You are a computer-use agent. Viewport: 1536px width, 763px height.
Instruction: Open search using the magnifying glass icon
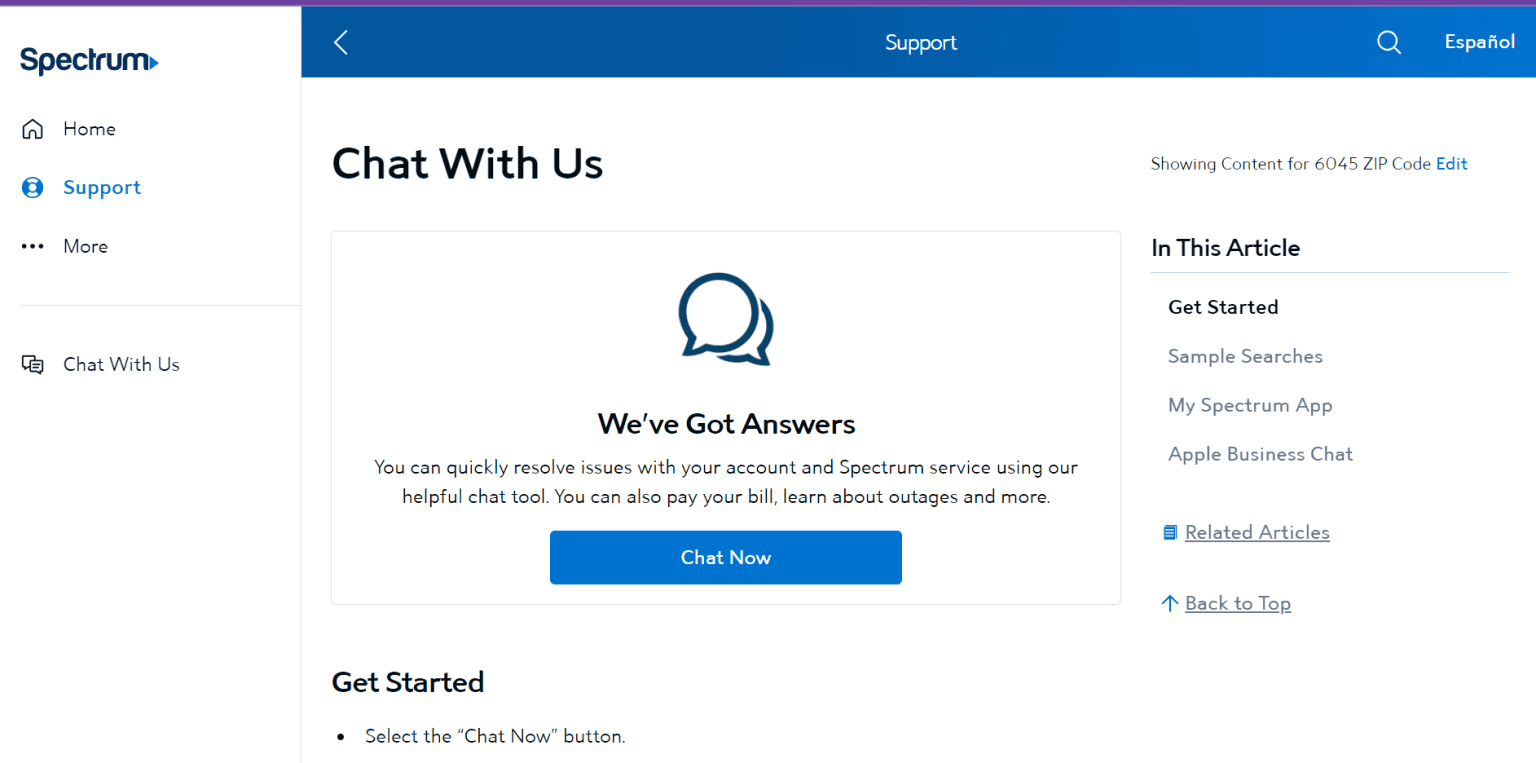coord(1388,42)
